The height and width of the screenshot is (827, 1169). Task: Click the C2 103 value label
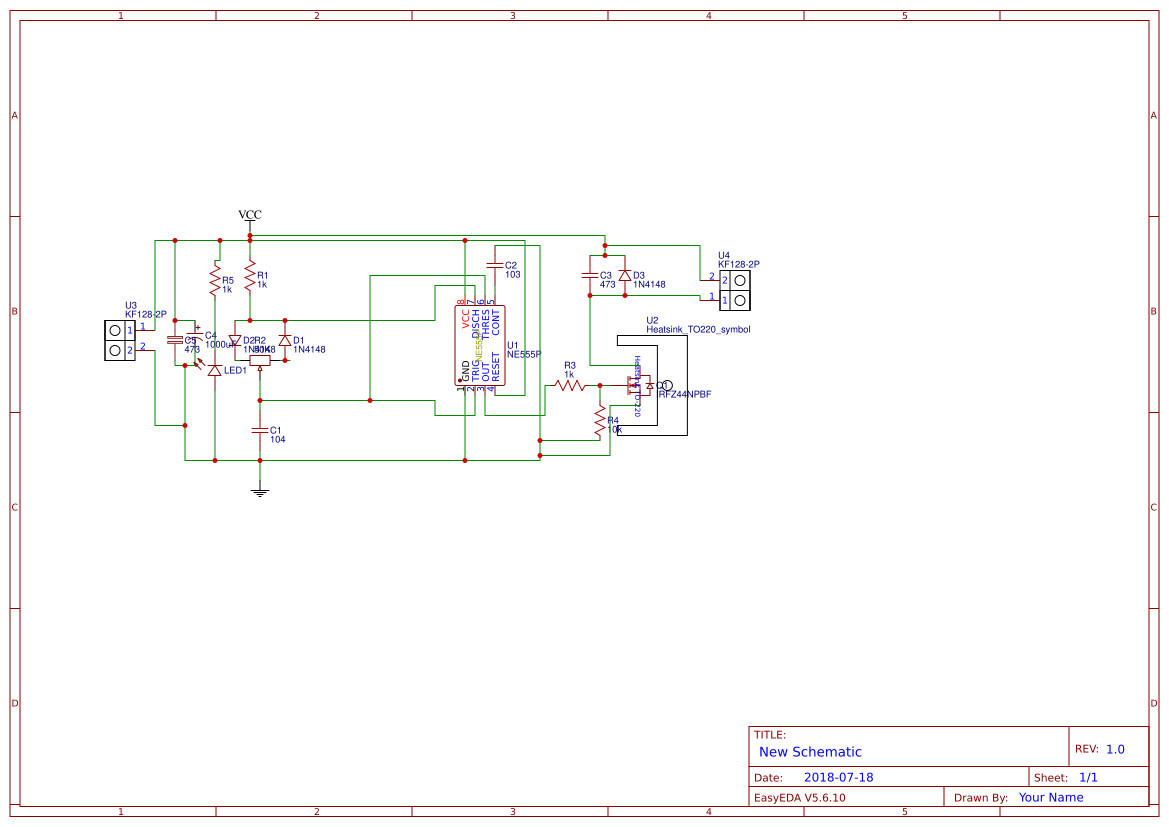(x=513, y=275)
